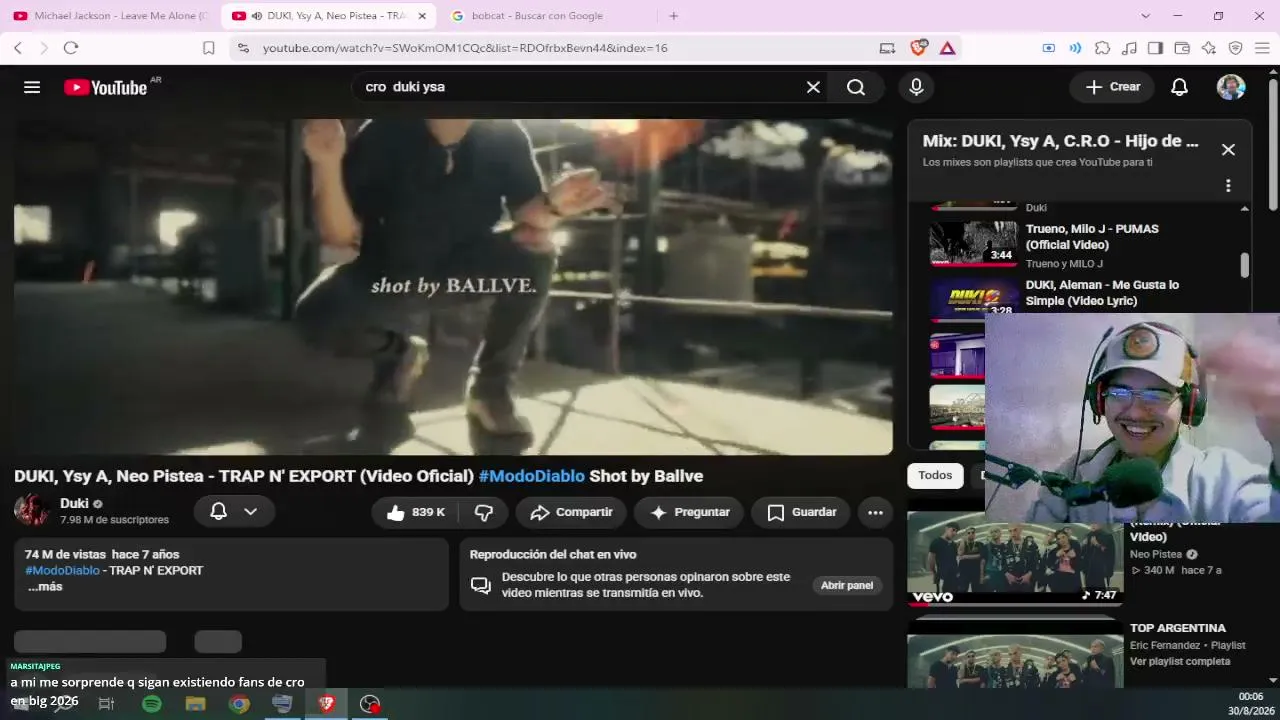Viewport: 1280px width, 720px height.
Task: Open Leo AI assistant icon
Action: 1209,48
